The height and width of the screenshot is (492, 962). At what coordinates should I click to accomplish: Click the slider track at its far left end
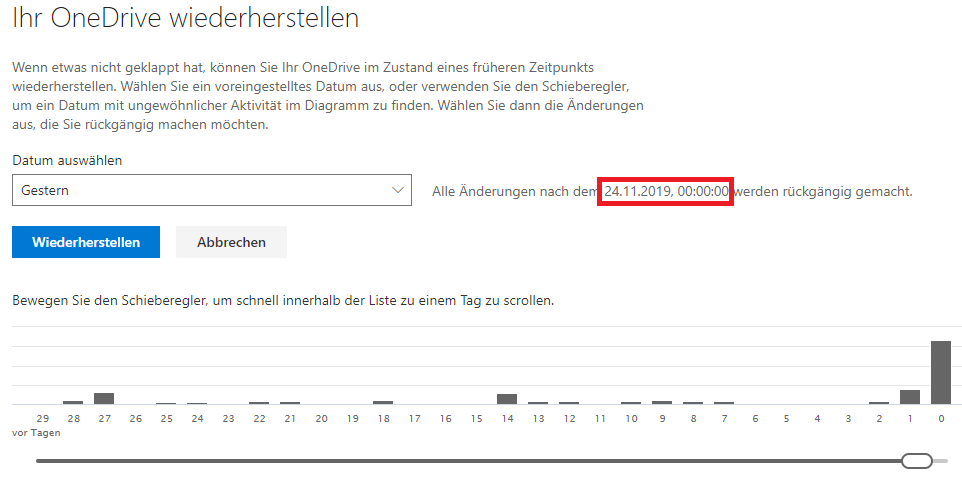point(39,461)
